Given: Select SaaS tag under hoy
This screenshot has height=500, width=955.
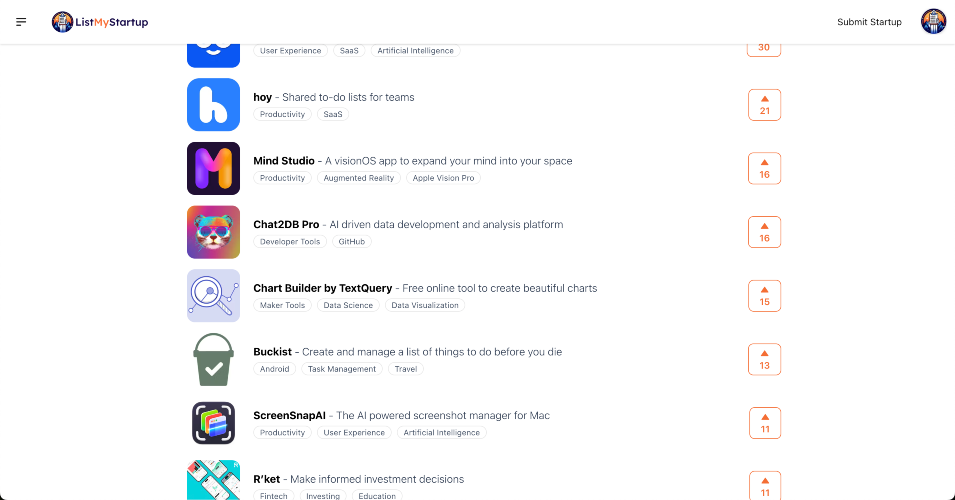Looking at the screenshot, I should tap(333, 114).
